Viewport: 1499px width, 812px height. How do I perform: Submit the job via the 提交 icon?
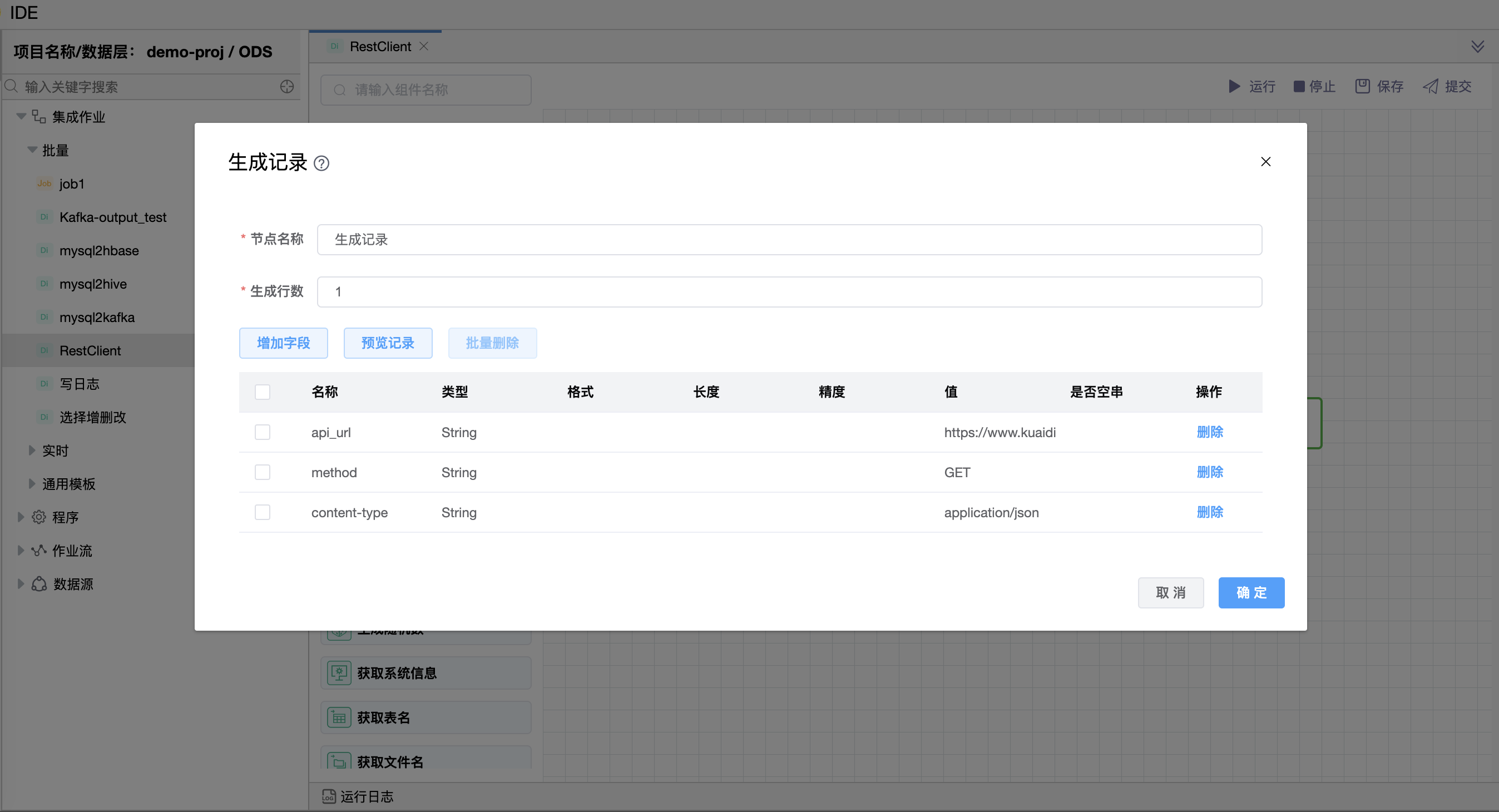(1431, 86)
